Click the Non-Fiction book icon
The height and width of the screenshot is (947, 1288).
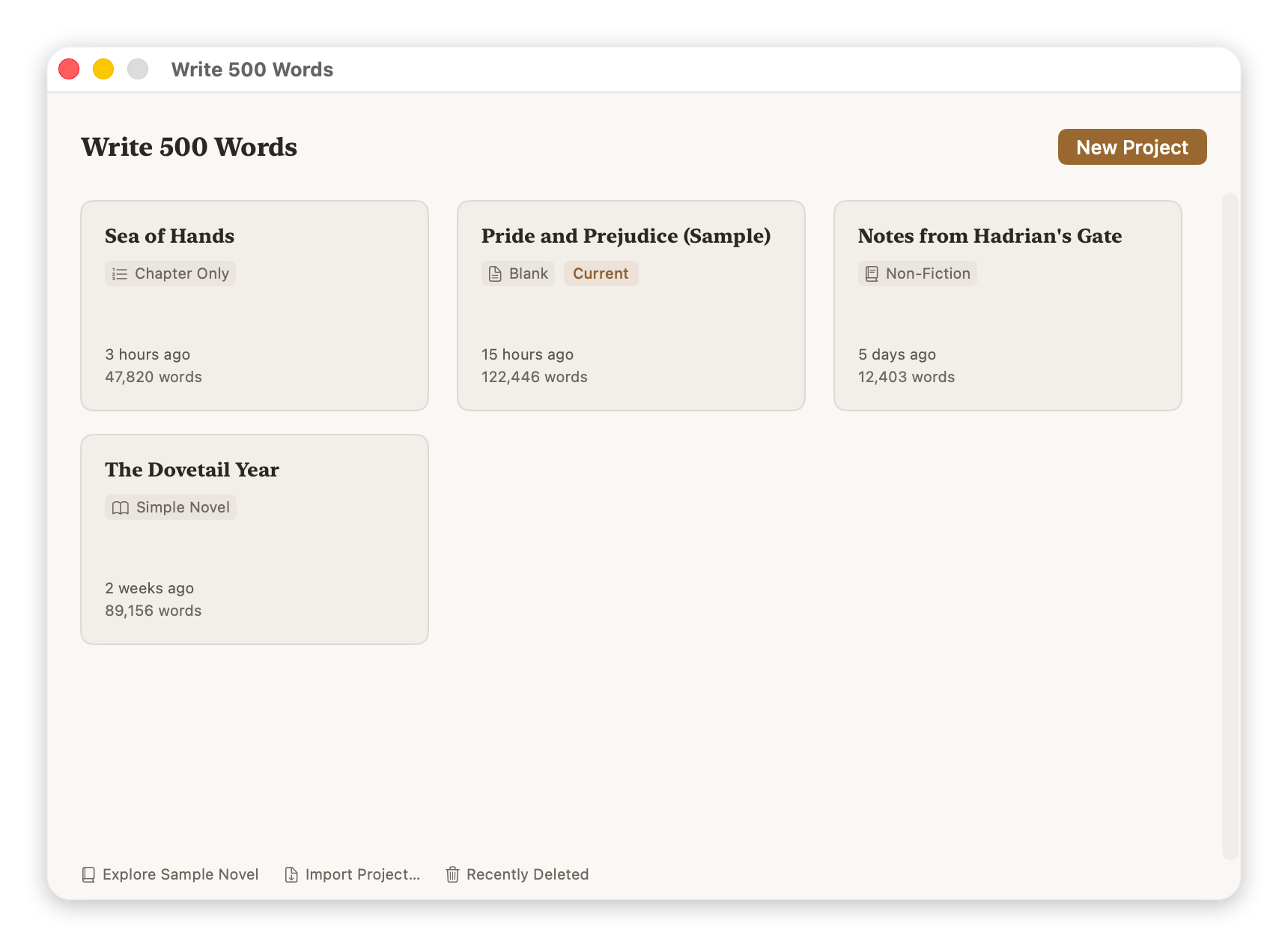coord(872,274)
